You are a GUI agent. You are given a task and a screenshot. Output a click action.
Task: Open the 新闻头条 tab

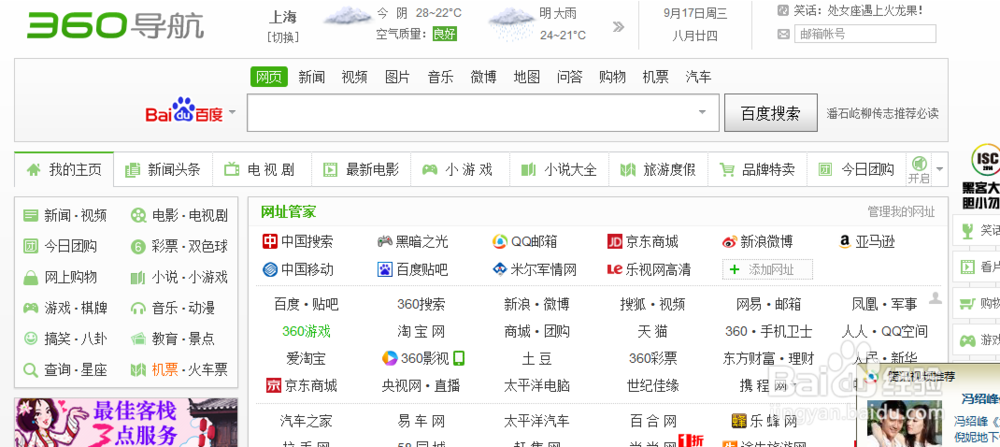(163, 170)
